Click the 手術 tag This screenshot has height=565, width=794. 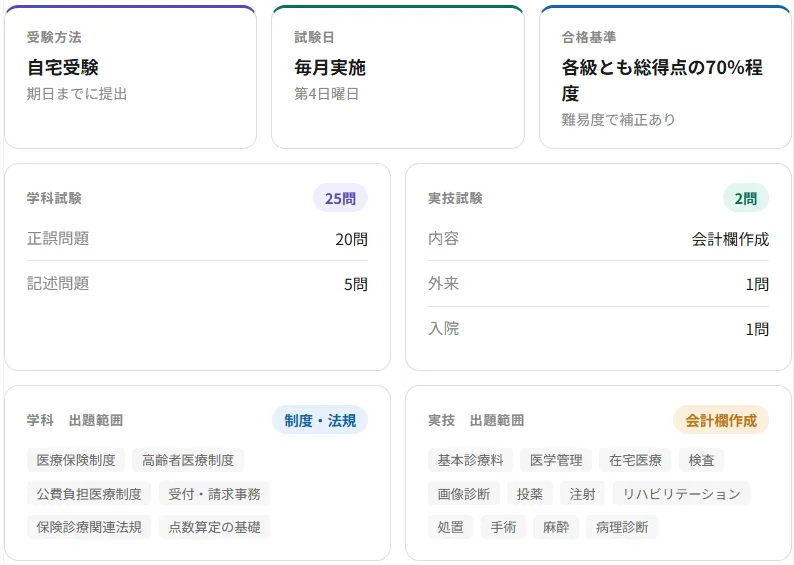pyautogui.click(x=503, y=527)
